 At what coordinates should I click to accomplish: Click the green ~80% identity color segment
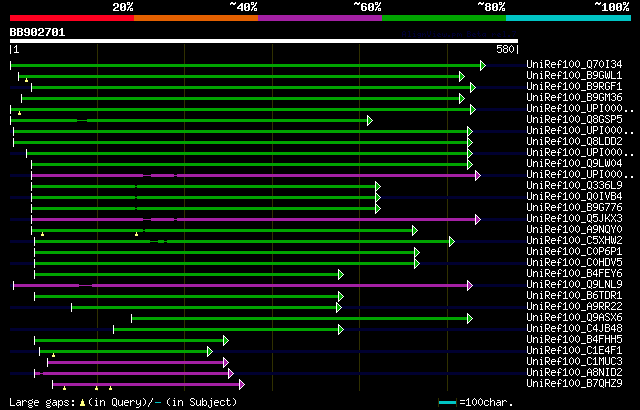tap(444, 18)
